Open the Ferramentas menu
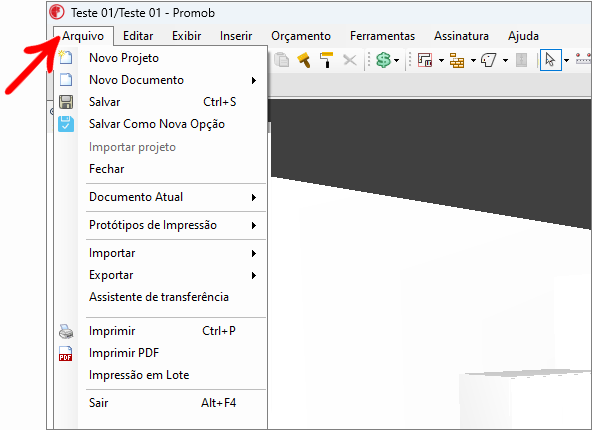This screenshot has width=592, height=430. click(x=382, y=36)
